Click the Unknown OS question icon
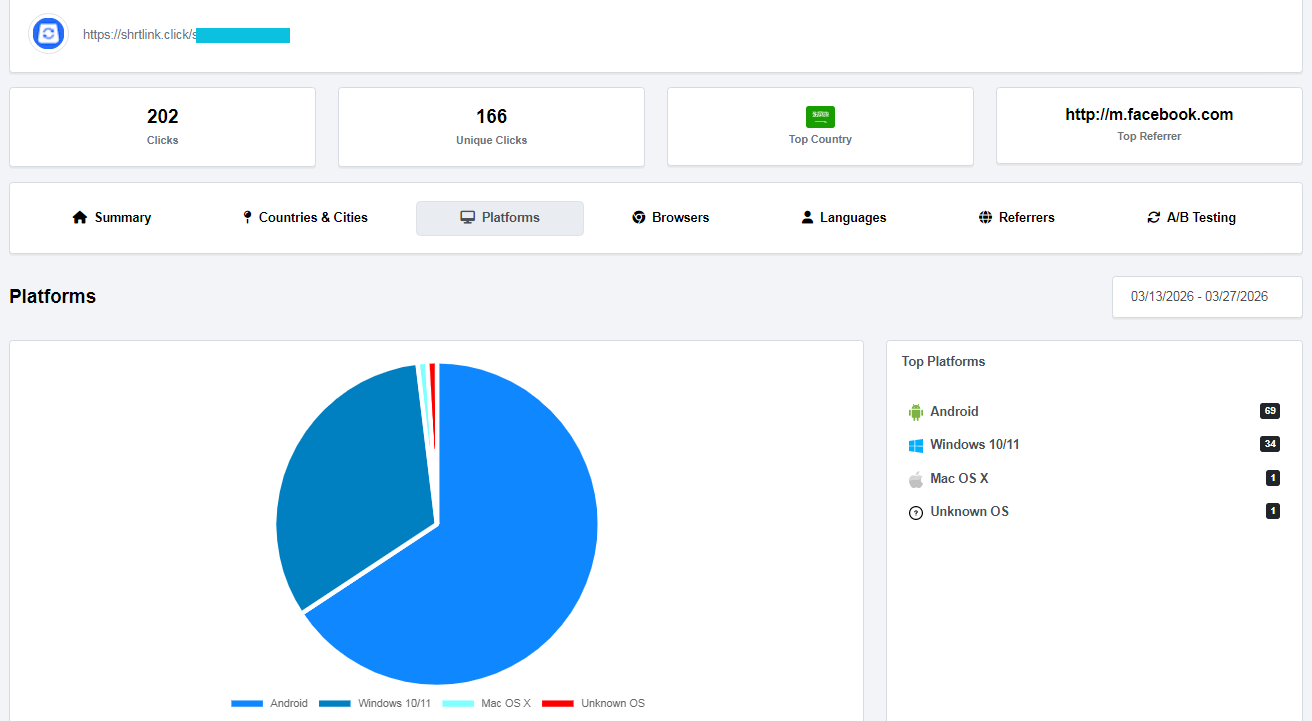 click(x=915, y=512)
